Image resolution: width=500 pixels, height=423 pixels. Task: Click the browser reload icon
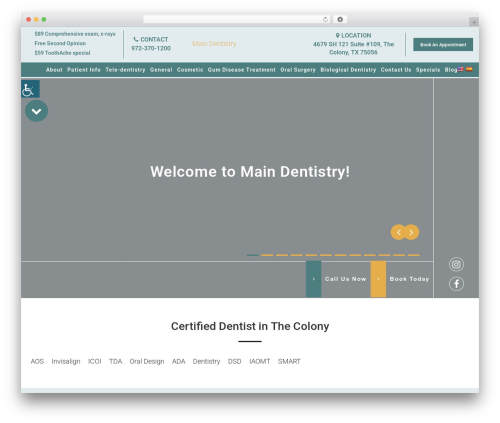pyautogui.click(x=325, y=19)
